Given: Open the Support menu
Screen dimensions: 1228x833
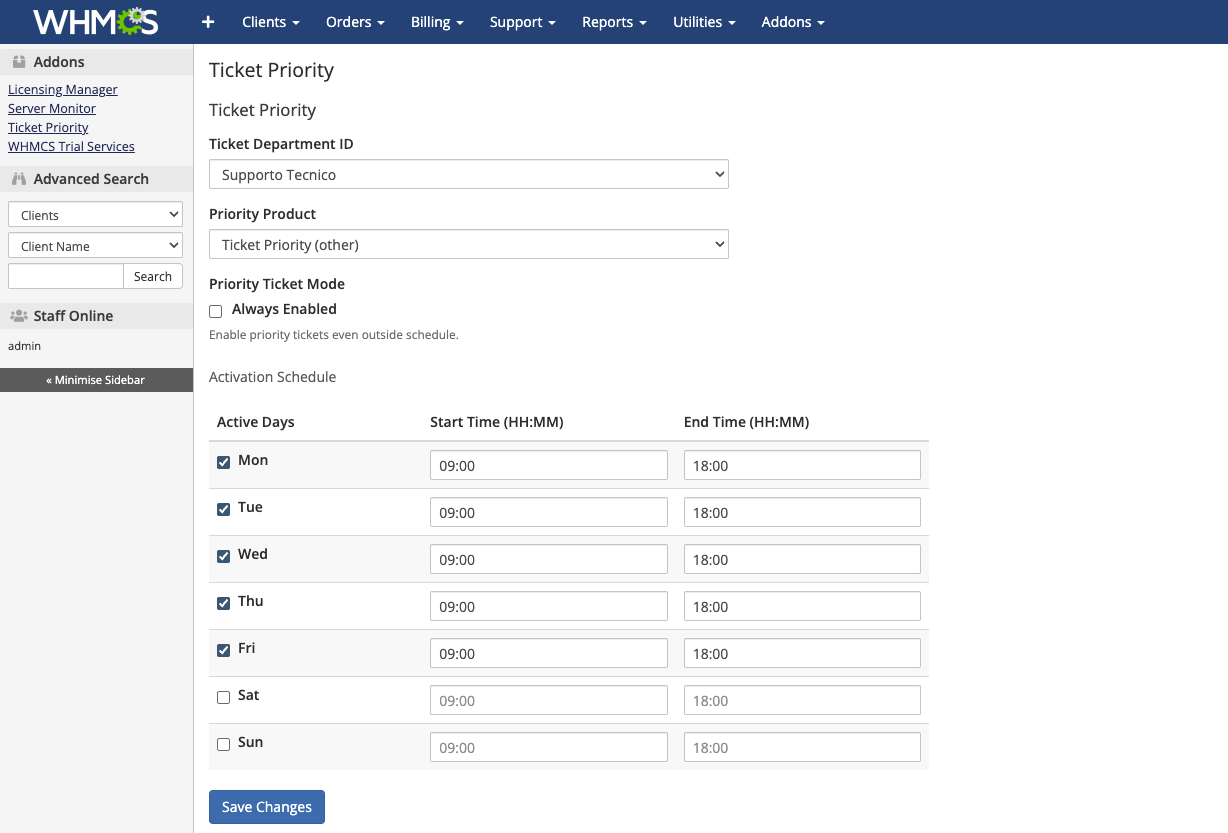Looking at the screenshot, I should point(523,22).
